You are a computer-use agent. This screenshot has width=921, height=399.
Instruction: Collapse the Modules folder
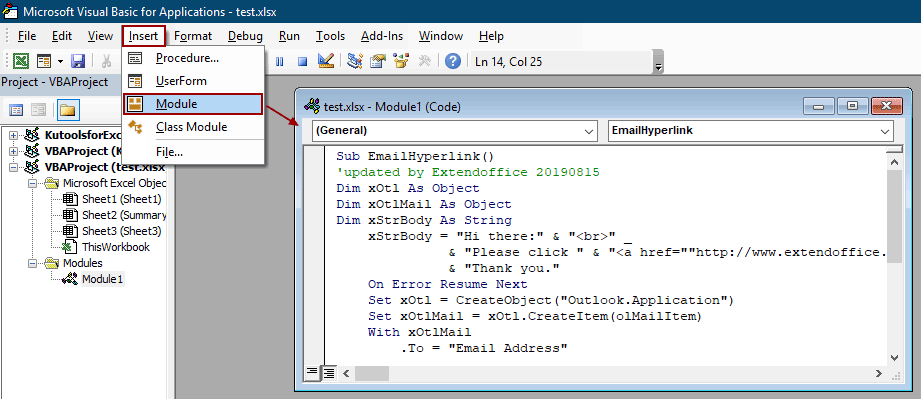tap(33, 263)
